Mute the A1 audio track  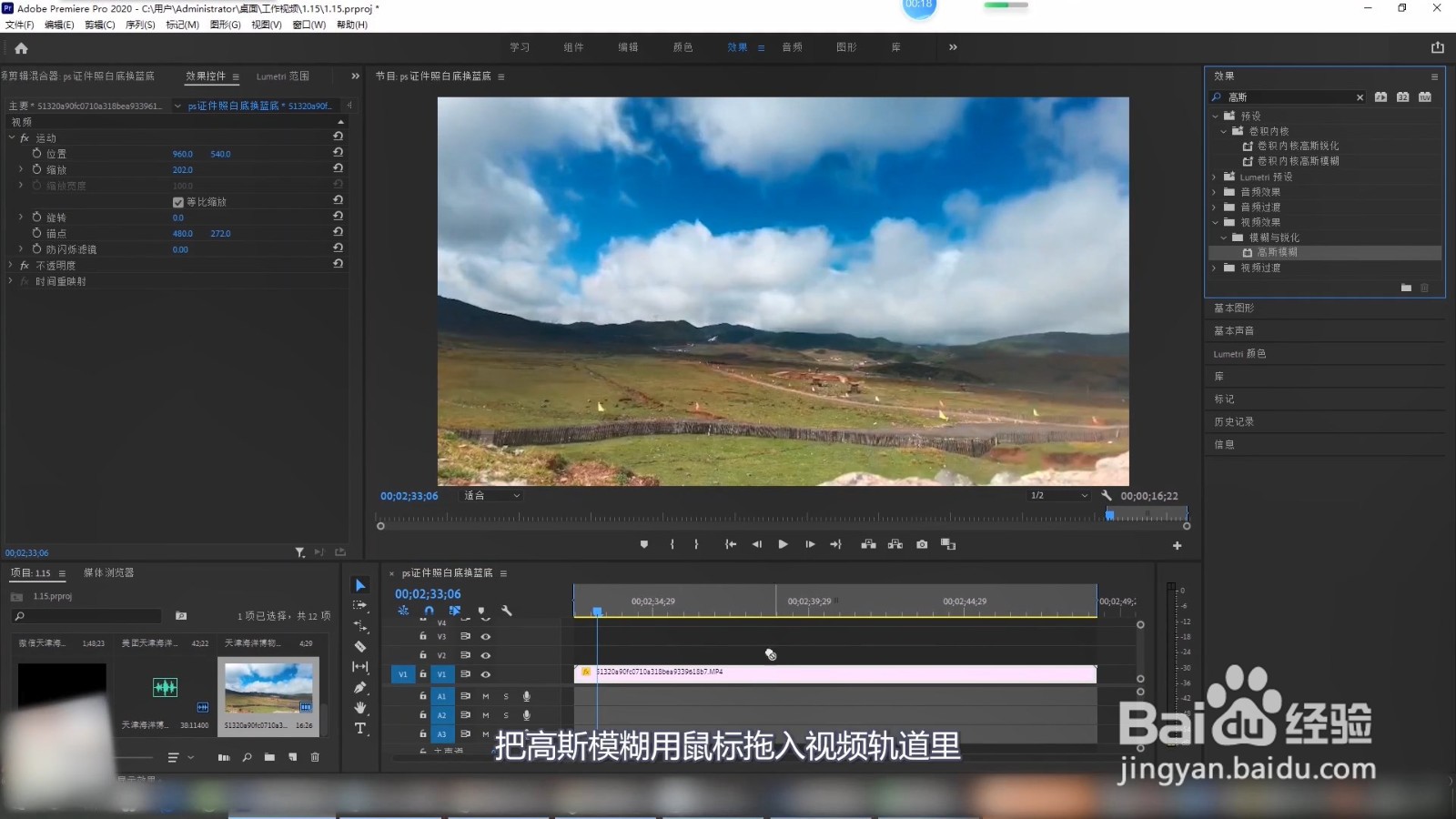pos(485,695)
